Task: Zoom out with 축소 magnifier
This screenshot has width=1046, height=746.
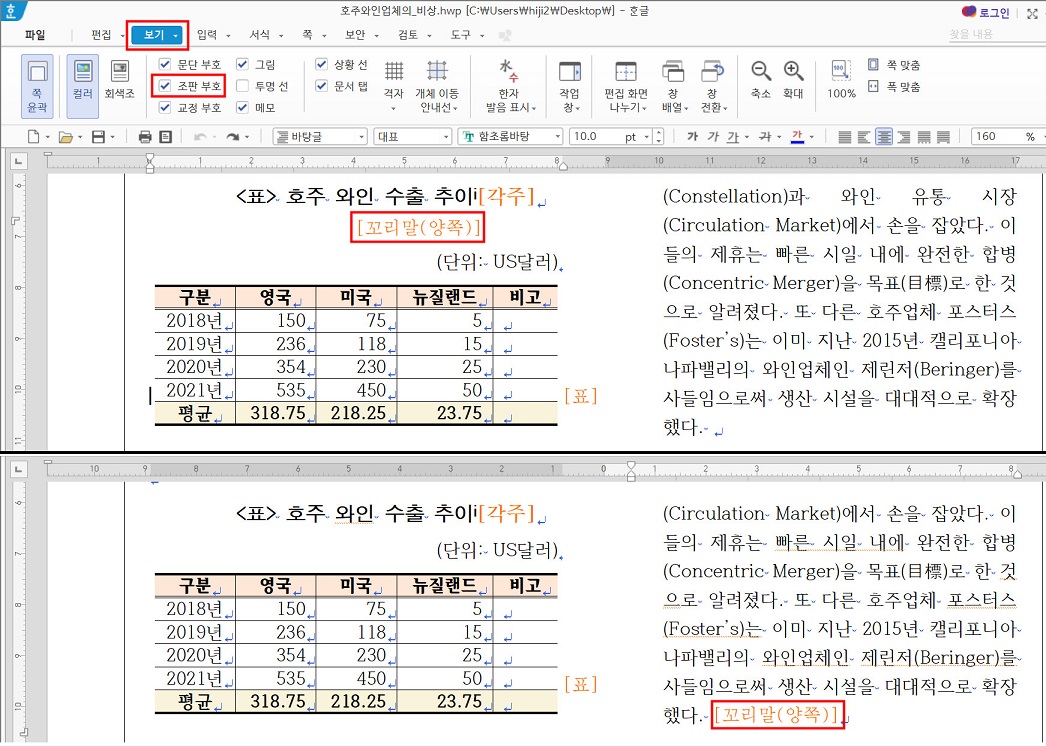Action: click(760, 80)
